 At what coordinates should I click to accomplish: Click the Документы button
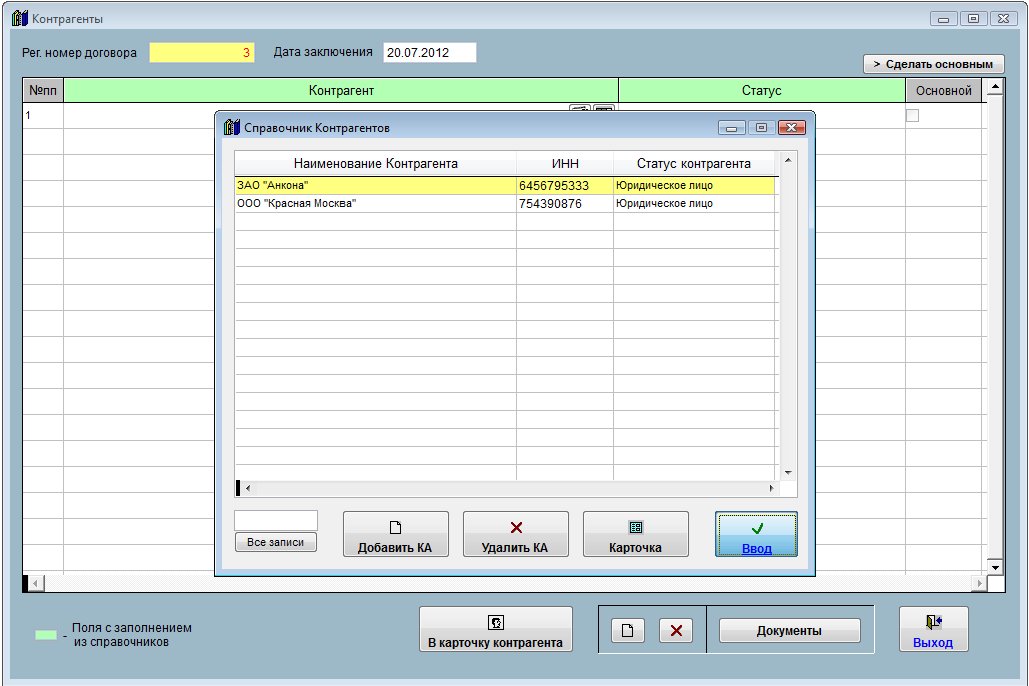[789, 631]
